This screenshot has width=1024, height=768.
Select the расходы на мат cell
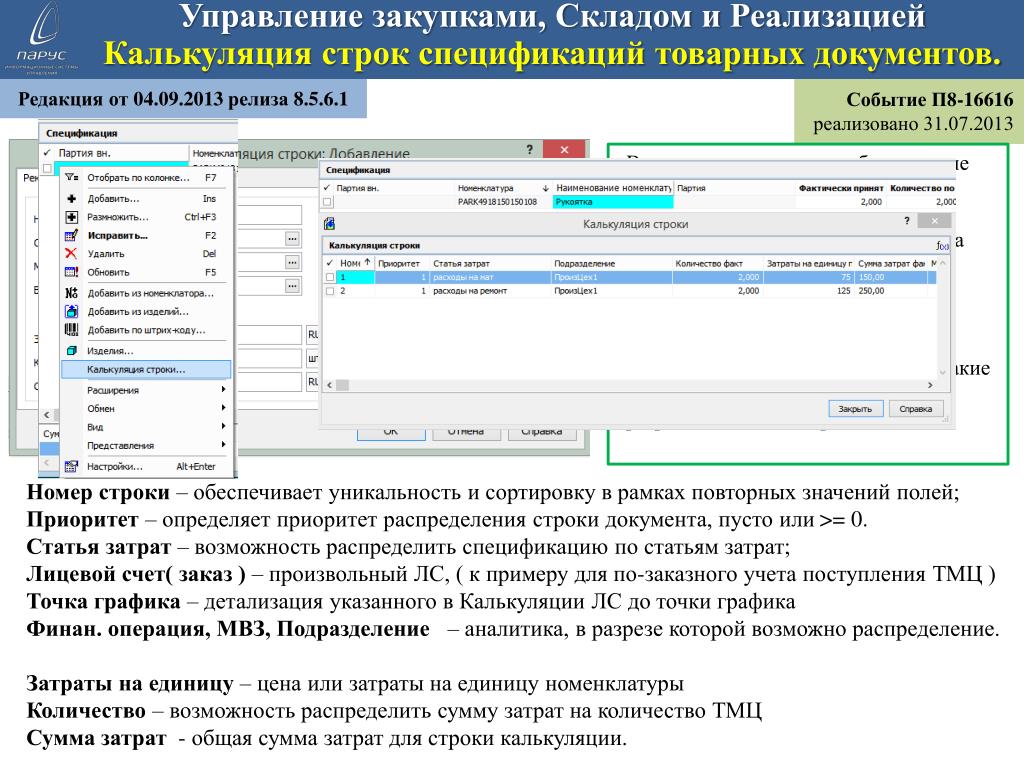coord(490,278)
